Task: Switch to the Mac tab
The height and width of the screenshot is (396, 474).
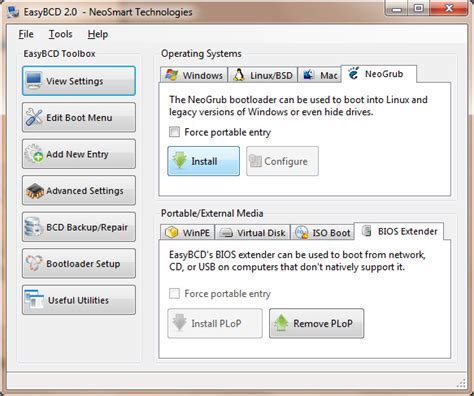Action: (319, 75)
